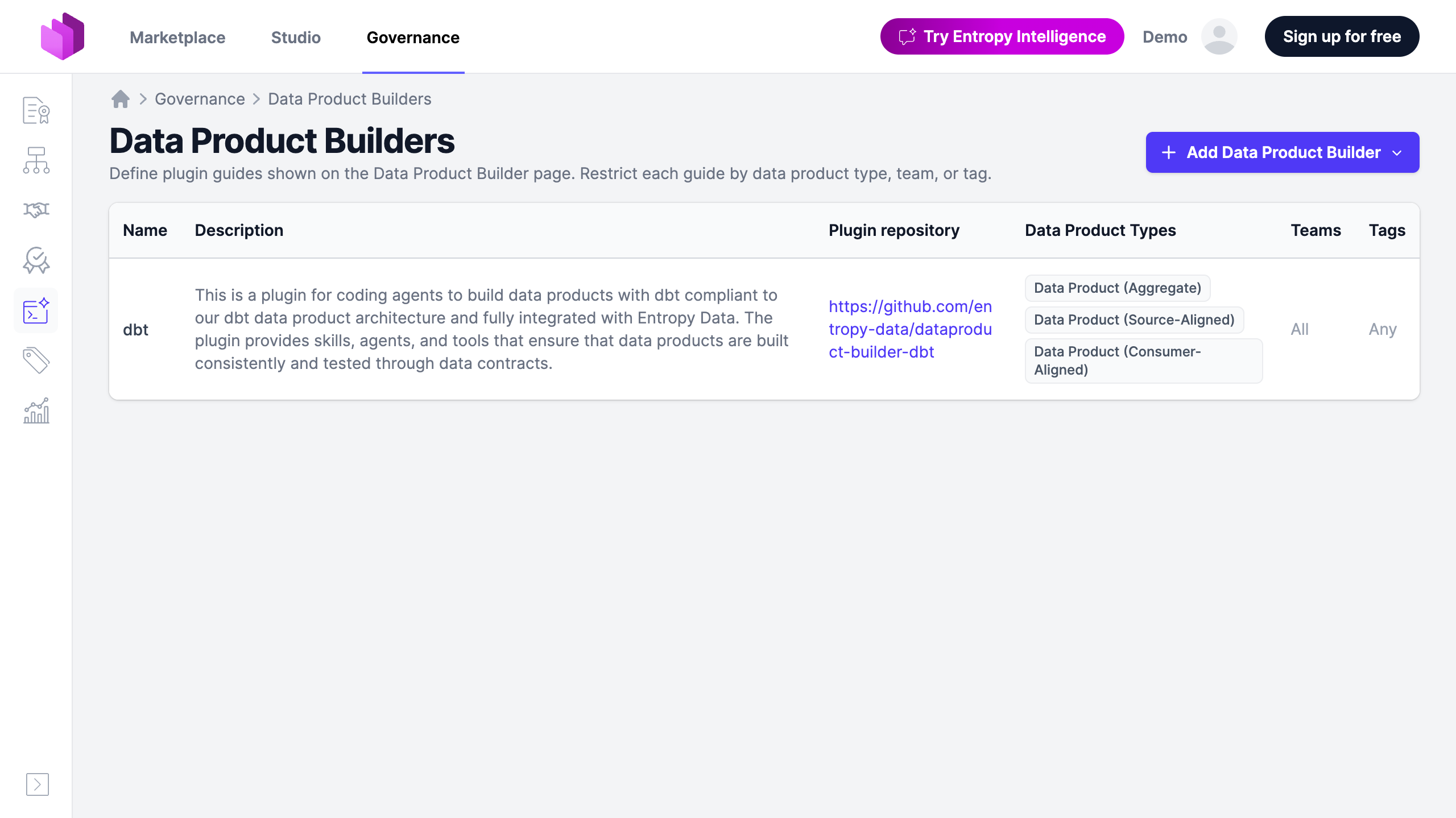Open the Entropy Data logo home
The image size is (1456, 818).
tap(63, 36)
